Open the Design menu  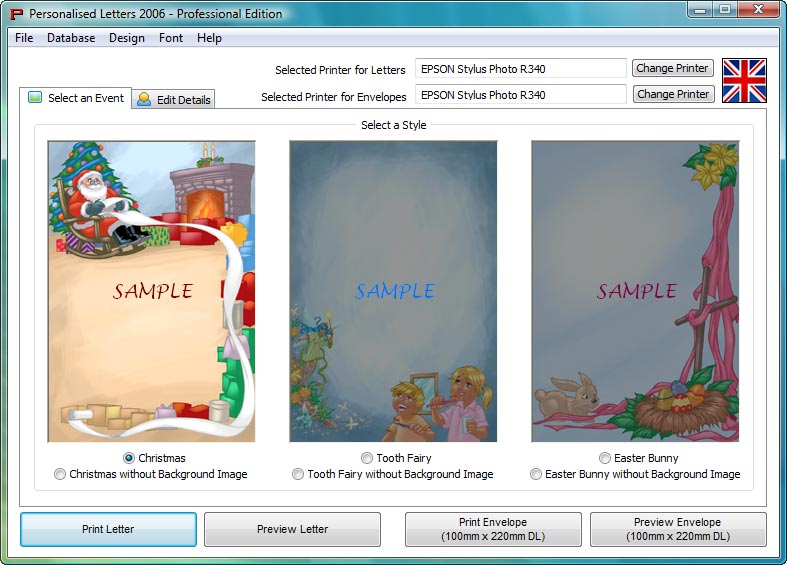(x=126, y=38)
